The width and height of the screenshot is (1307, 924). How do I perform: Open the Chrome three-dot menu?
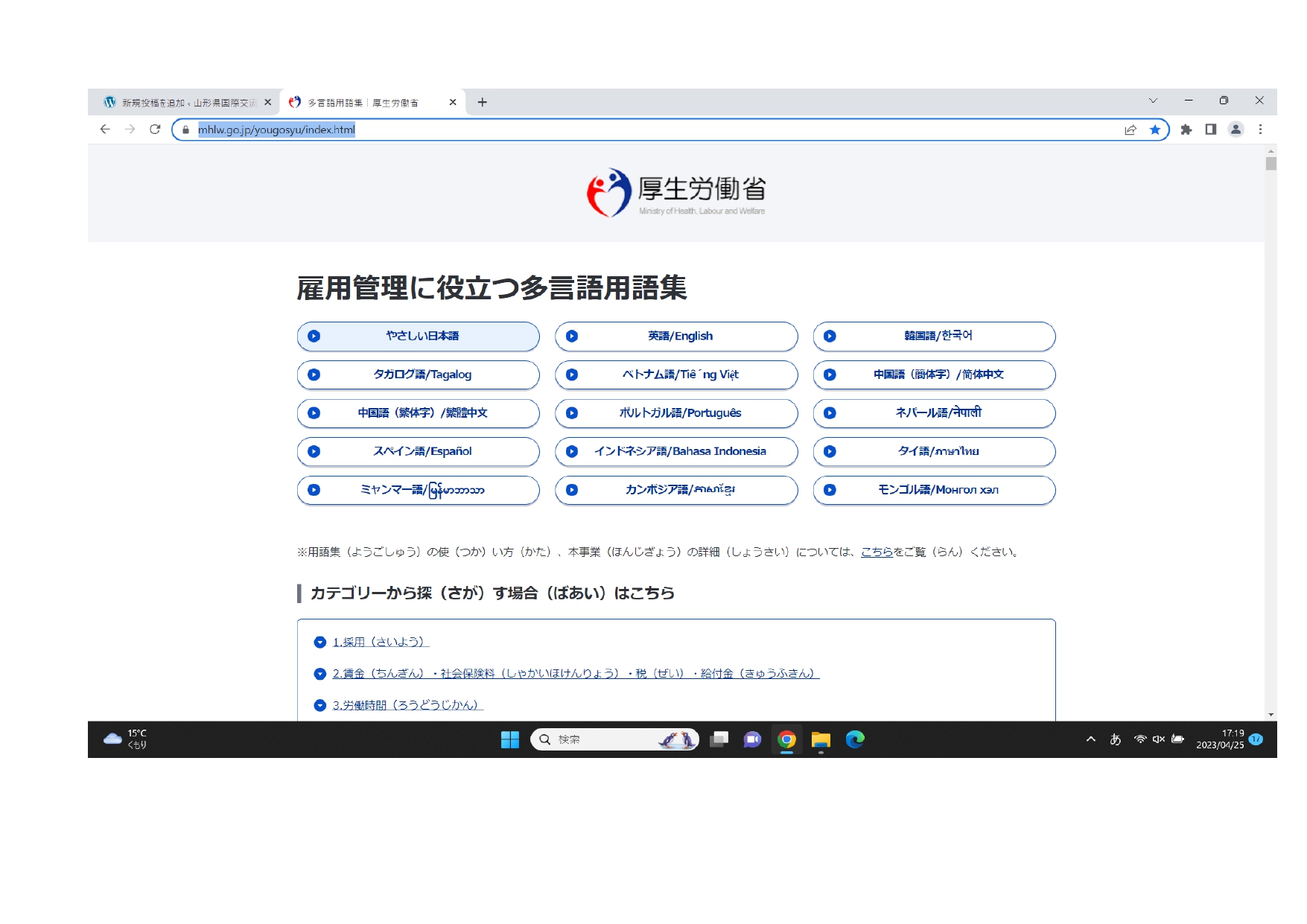click(1260, 130)
